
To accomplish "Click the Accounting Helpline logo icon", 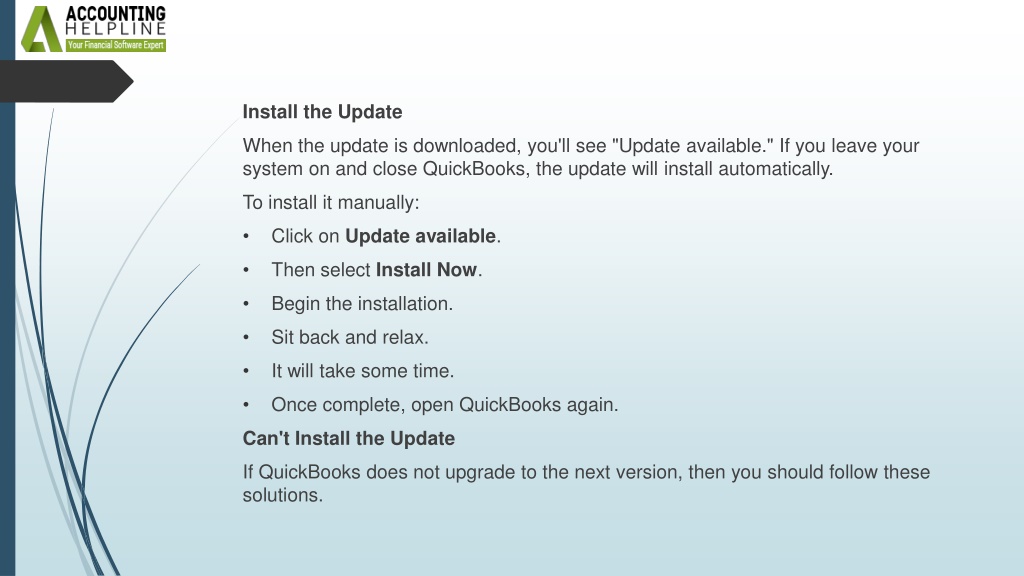I will [x=93, y=29].
